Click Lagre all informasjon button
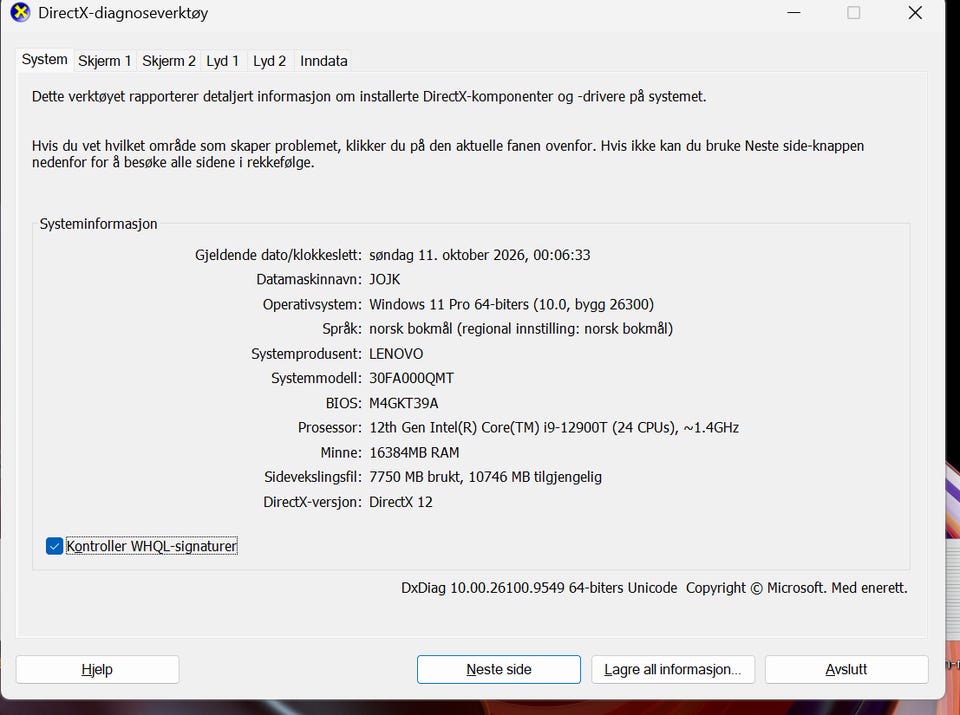Screen dimensions: 960x715 673,670
